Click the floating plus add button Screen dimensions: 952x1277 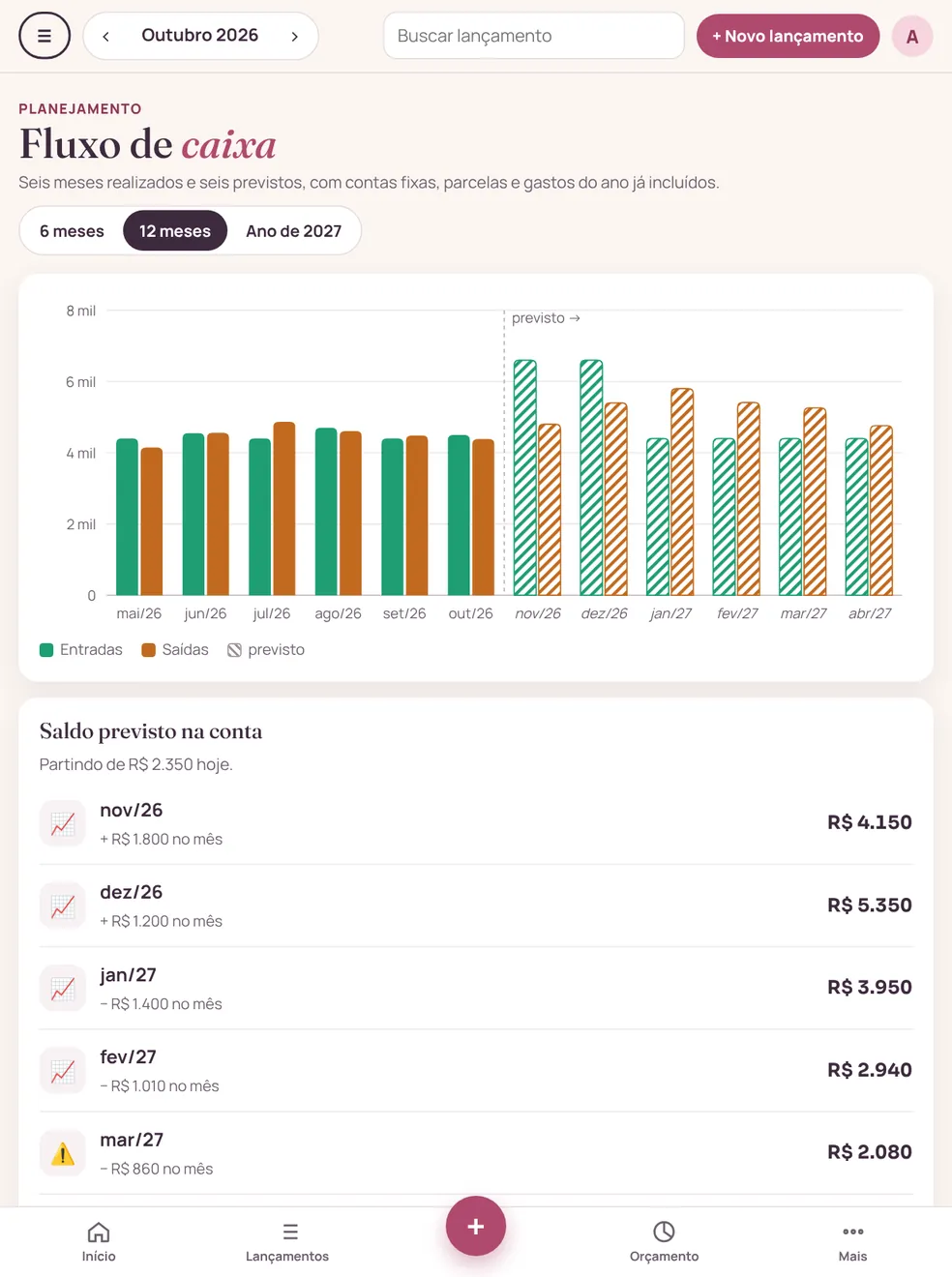click(475, 1226)
